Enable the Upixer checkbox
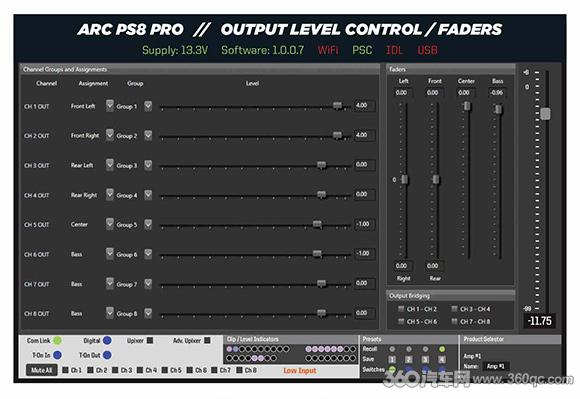The height and width of the screenshot is (399, 580). coord(150,340)
